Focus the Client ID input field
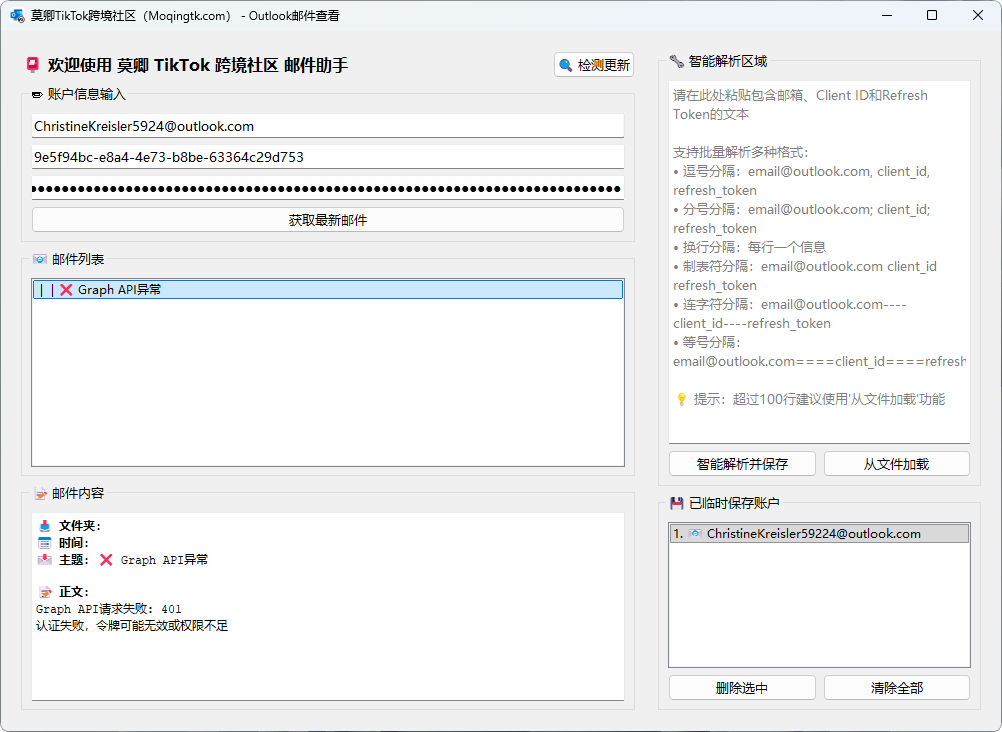1002x732 pixels. point(328,157)
